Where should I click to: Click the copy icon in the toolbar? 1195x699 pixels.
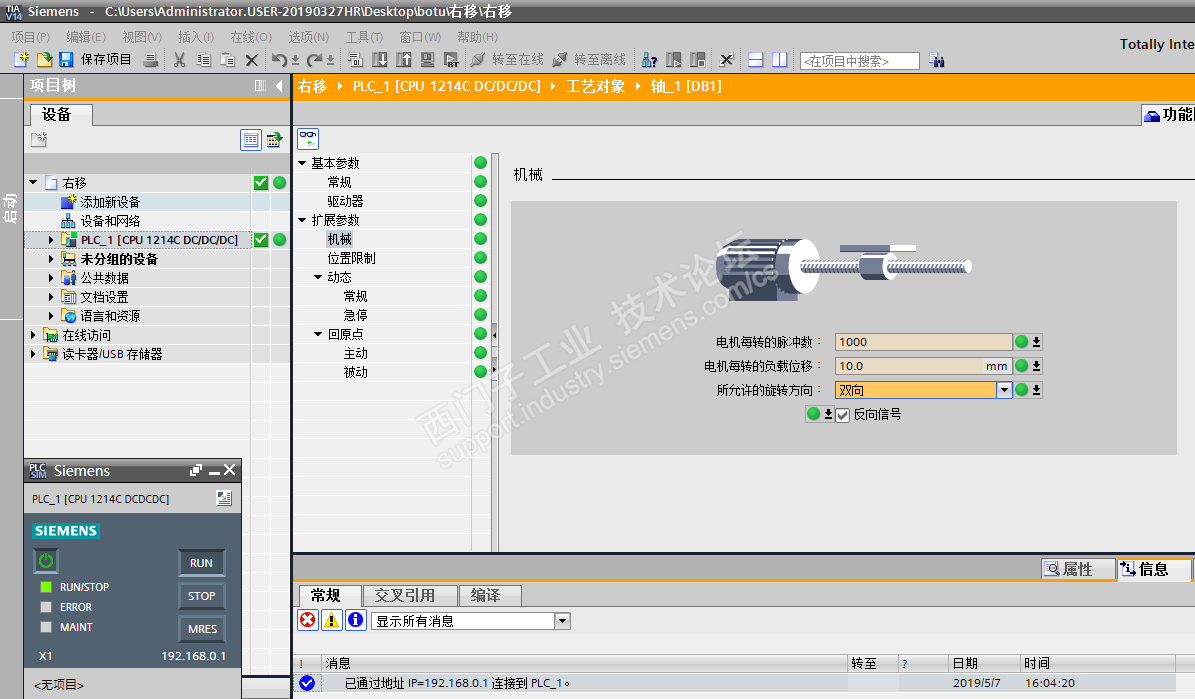tap(203, 59)
